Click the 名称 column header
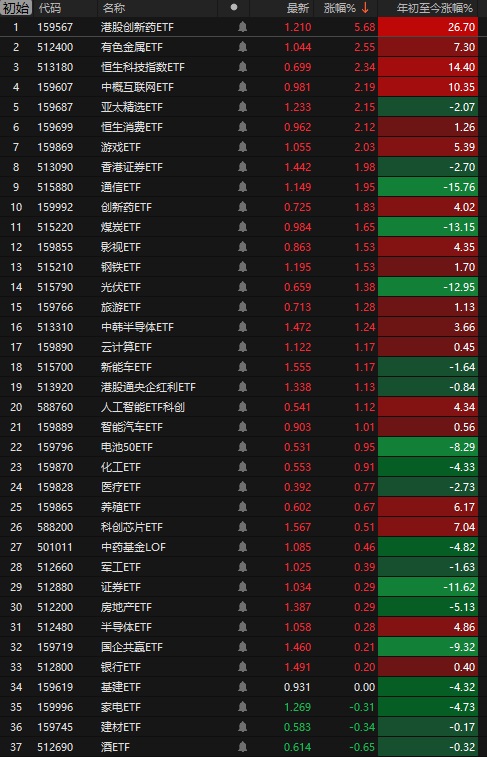This screenshot has width=487, height=757. pyautogui.click(x=114, y=8)
